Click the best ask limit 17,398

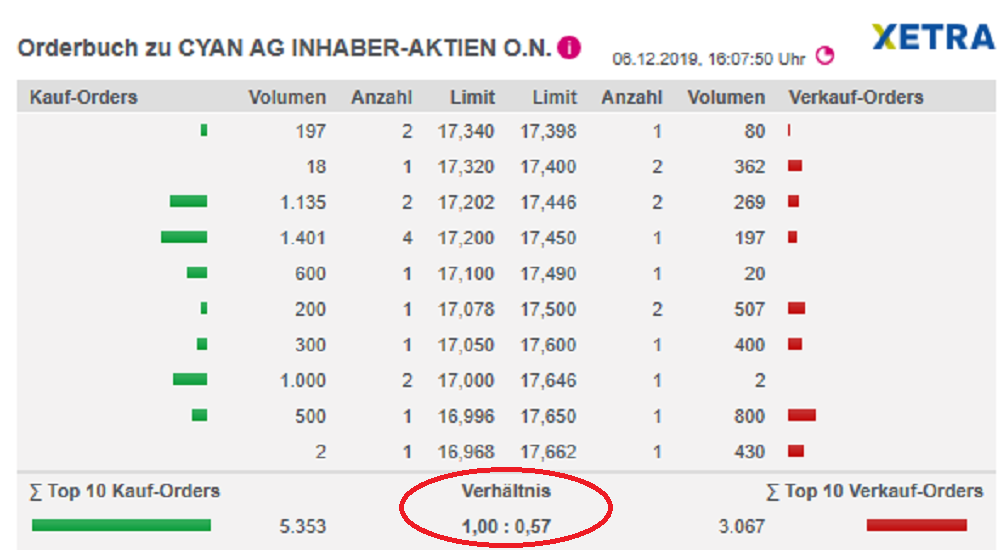point(548,131)
